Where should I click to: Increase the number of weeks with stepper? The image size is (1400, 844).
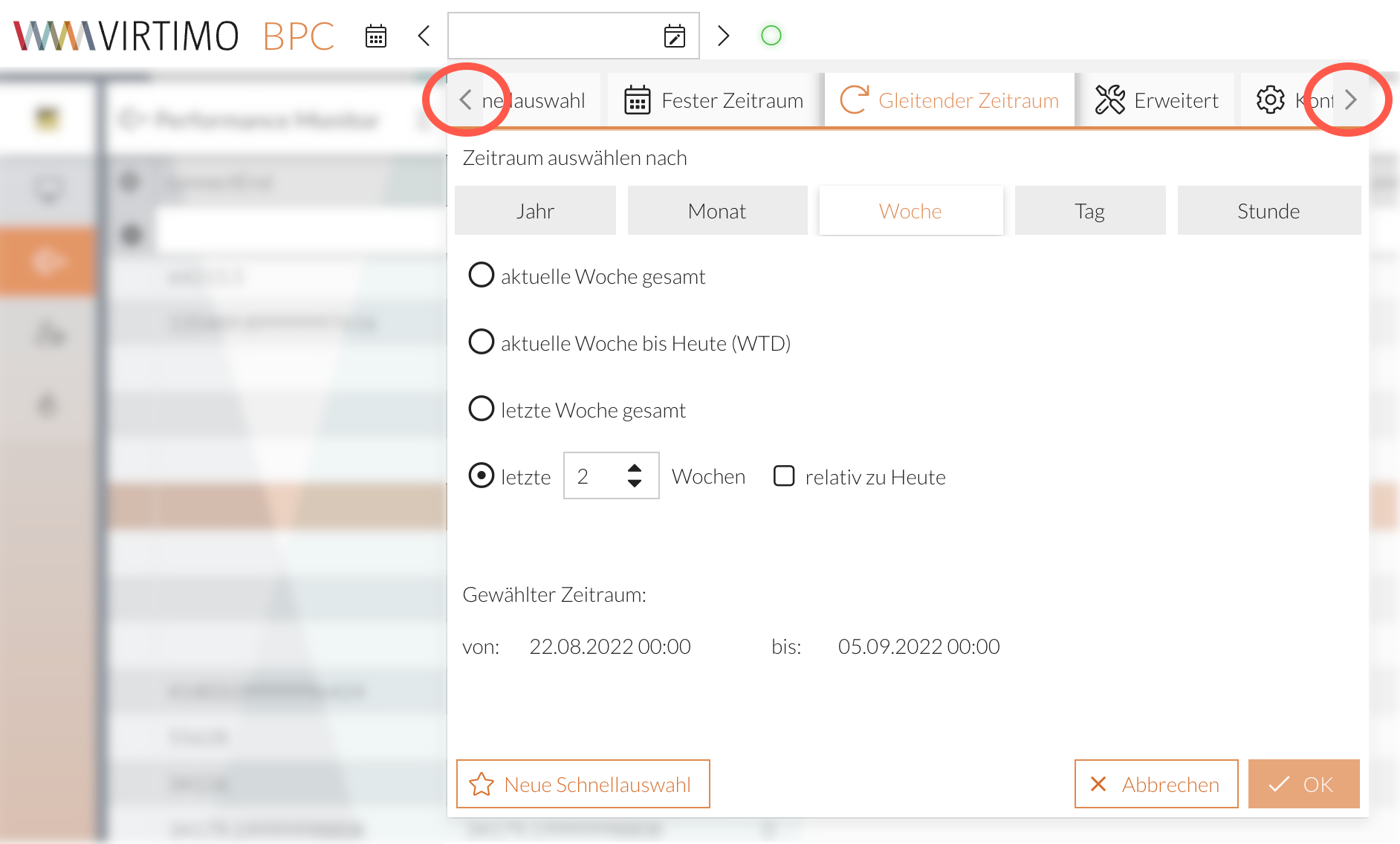pyautogui.click(x=635, y=469)
